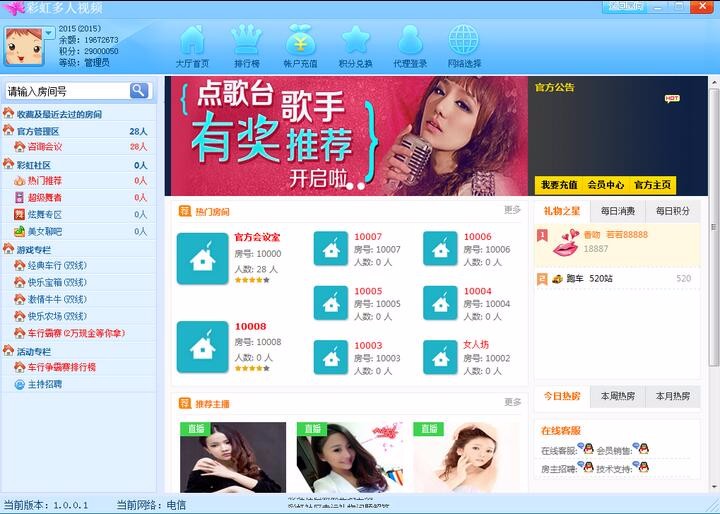This screenshot has height=514, width=720.
Task: Open the 排行榜 crown icon
Action: [247, 46]
